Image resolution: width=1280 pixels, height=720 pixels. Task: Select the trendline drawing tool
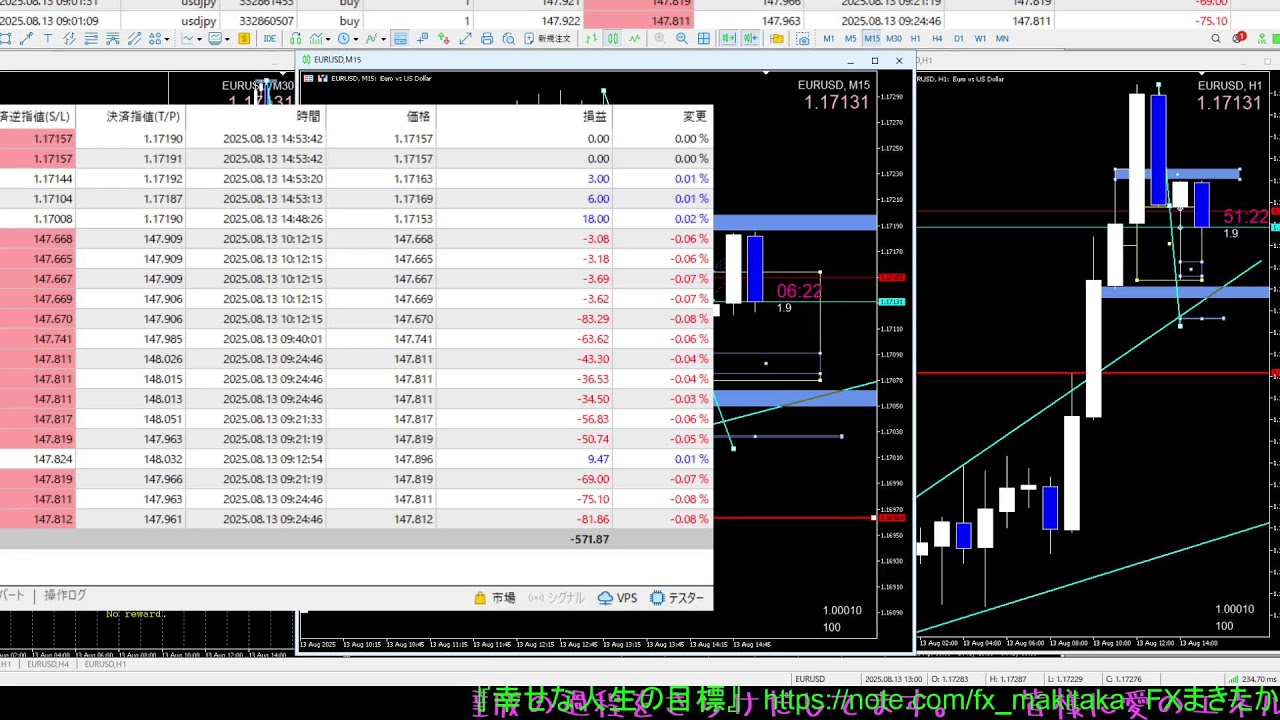[26, 39]
